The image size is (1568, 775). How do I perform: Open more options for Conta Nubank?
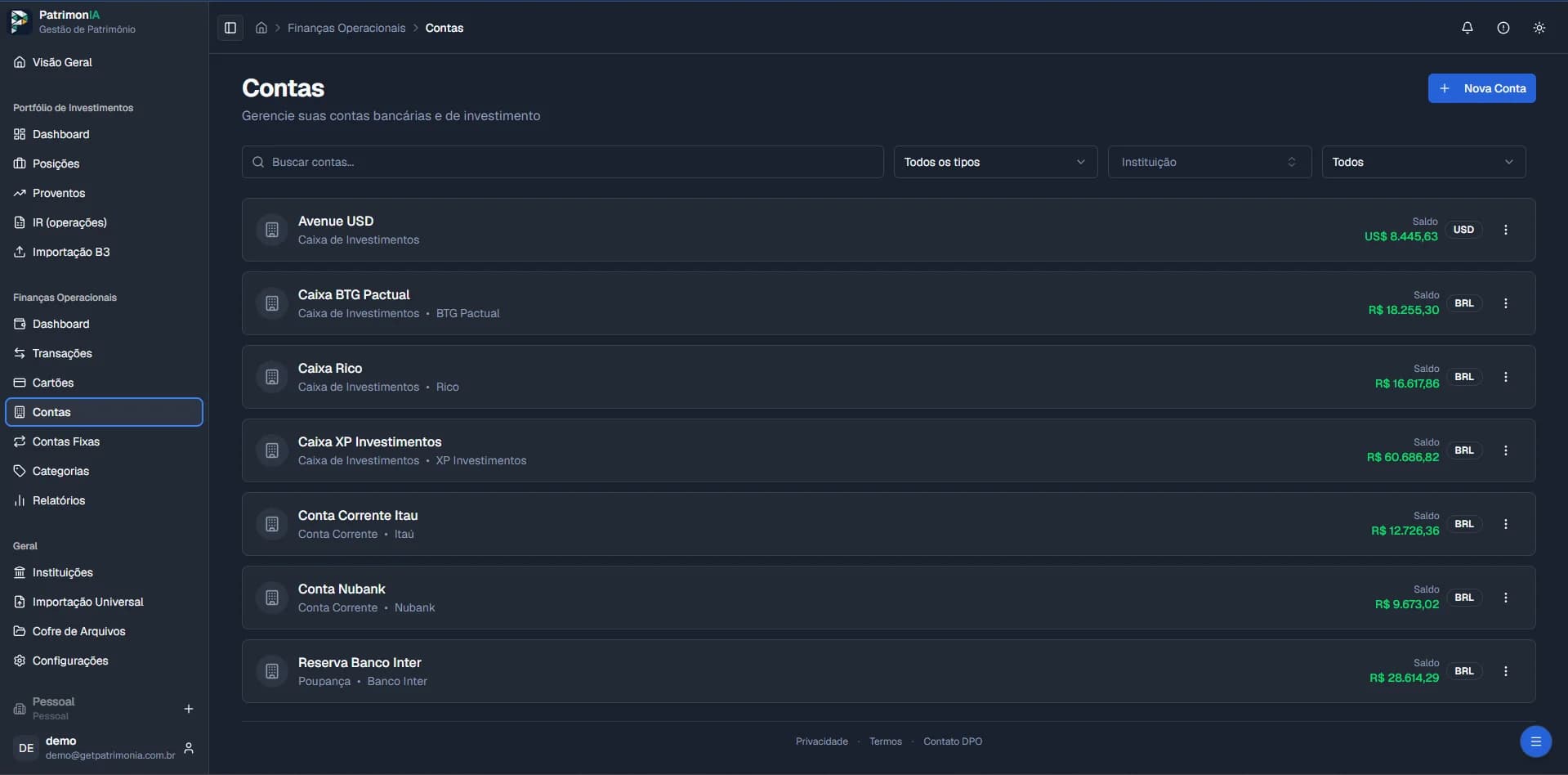tap(1506, 598)
